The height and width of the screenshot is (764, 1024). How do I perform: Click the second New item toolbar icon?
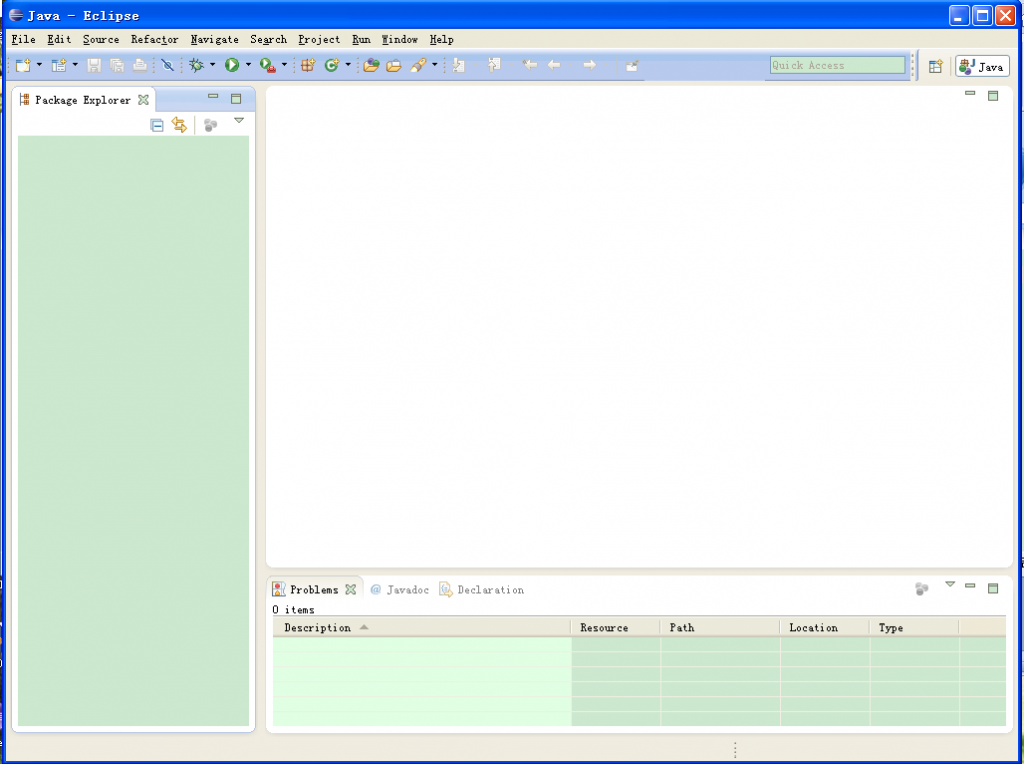click(59, 65)
